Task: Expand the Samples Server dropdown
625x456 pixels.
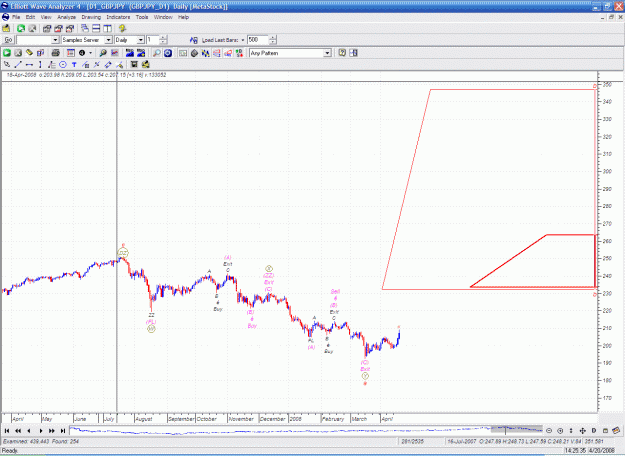Action: tap(108, 40)
